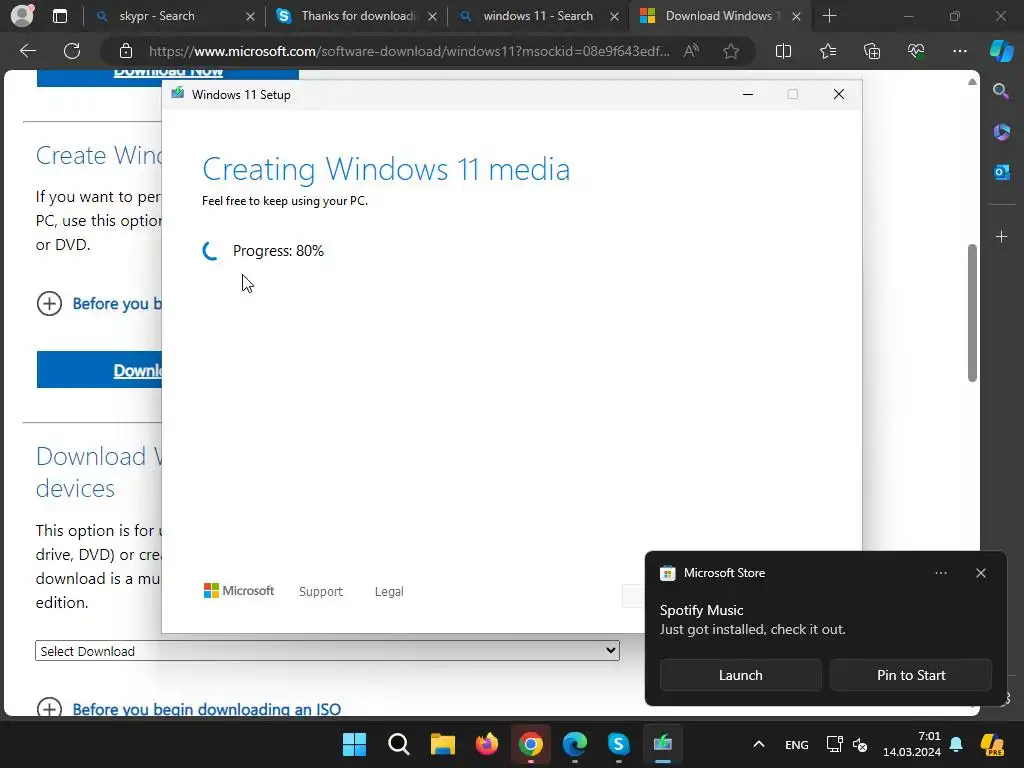Change ENG input language
Image resolution: width=1024 pixels, height=768 pixels.
click(796, 744)
